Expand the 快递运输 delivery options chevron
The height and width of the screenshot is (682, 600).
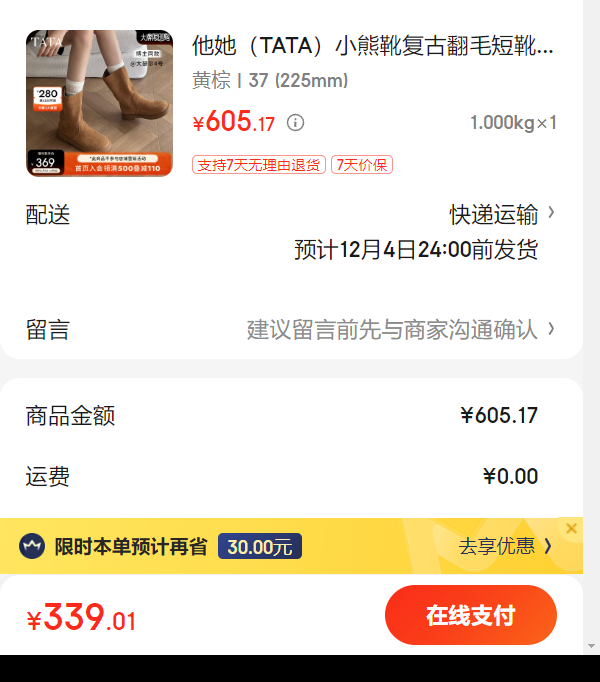tap(551, 213)
